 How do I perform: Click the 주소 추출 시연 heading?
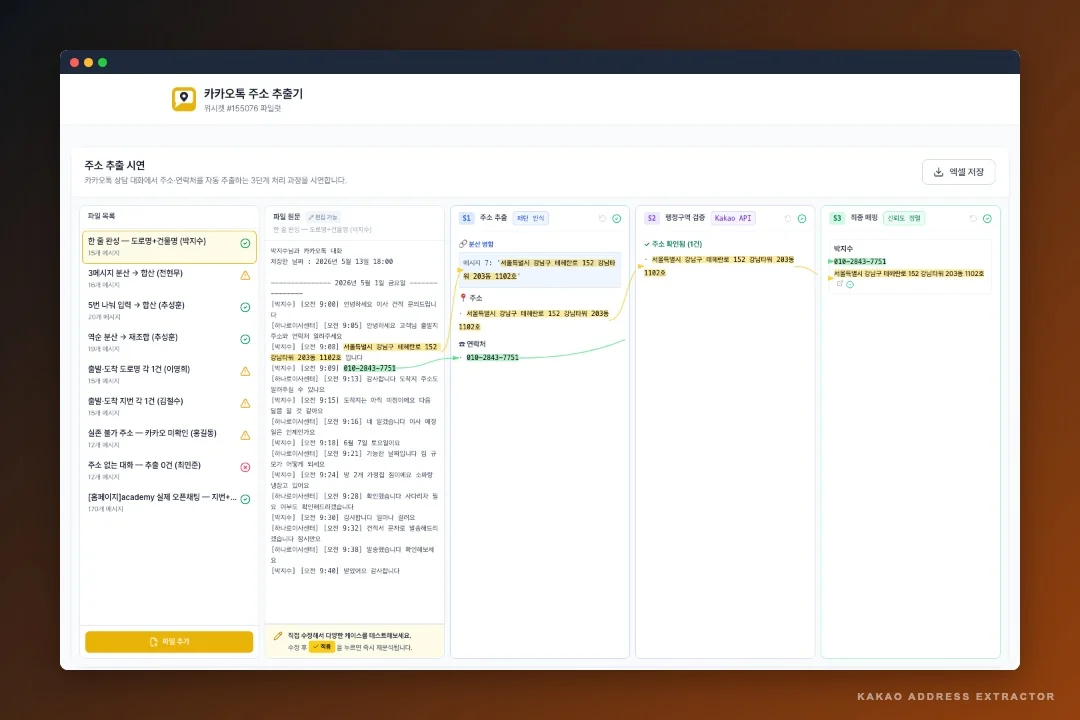tap(114, 165)
